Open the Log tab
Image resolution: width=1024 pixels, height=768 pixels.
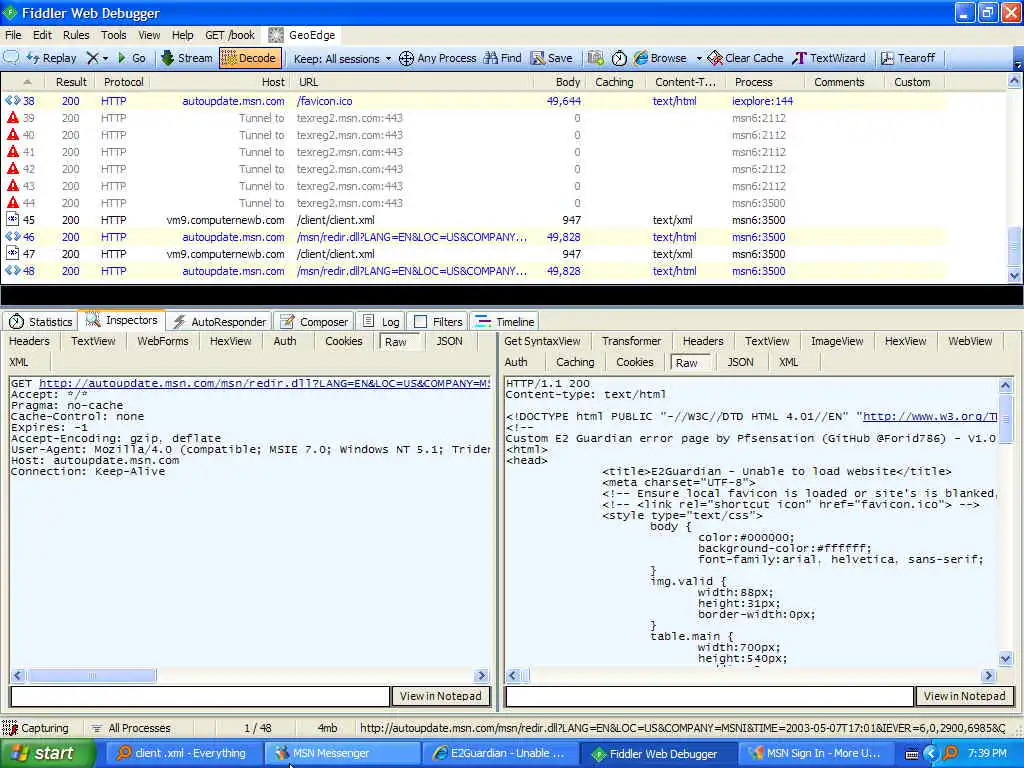click(x=381, y=321)
